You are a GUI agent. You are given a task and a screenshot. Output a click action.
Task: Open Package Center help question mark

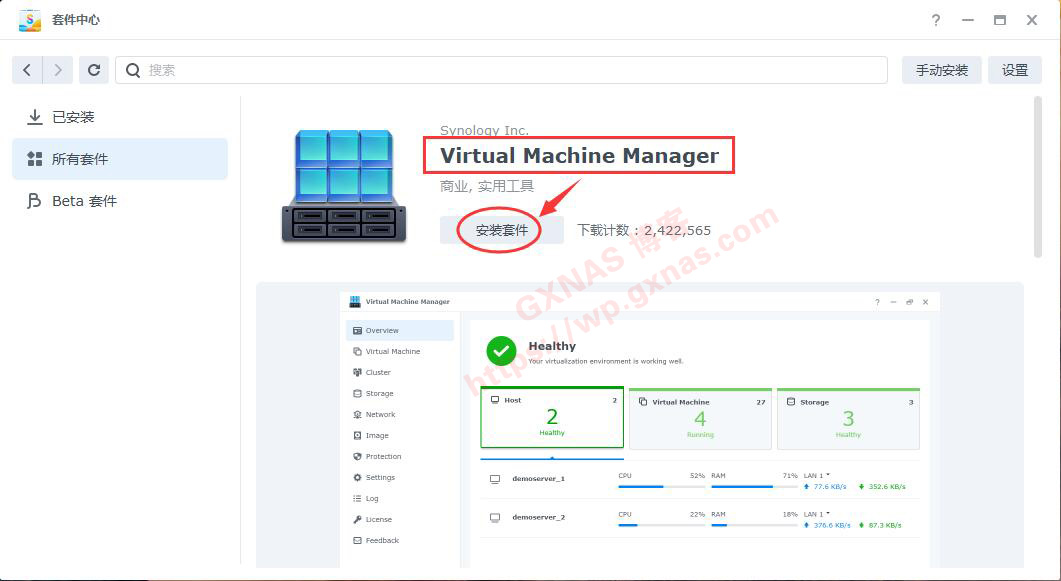[x=937, y=20]
